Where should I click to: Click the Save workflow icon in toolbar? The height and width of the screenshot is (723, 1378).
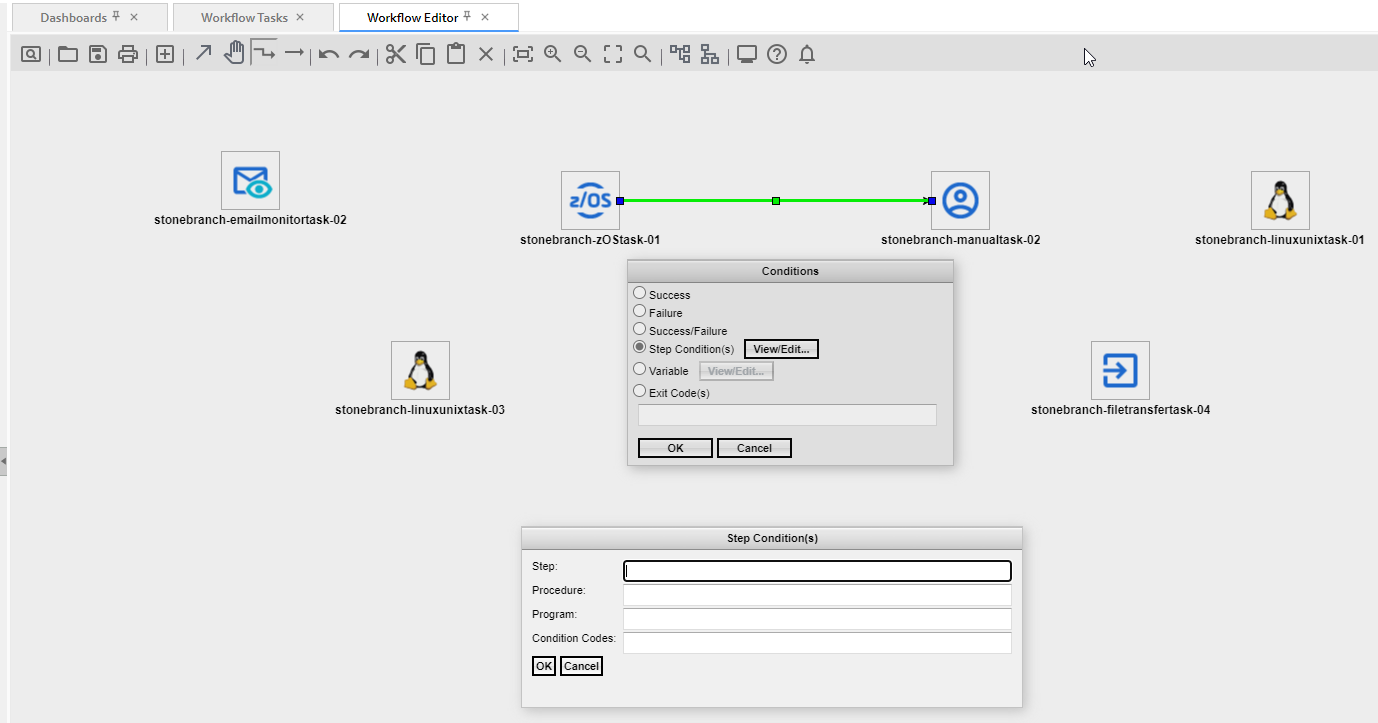pos(98,54)
